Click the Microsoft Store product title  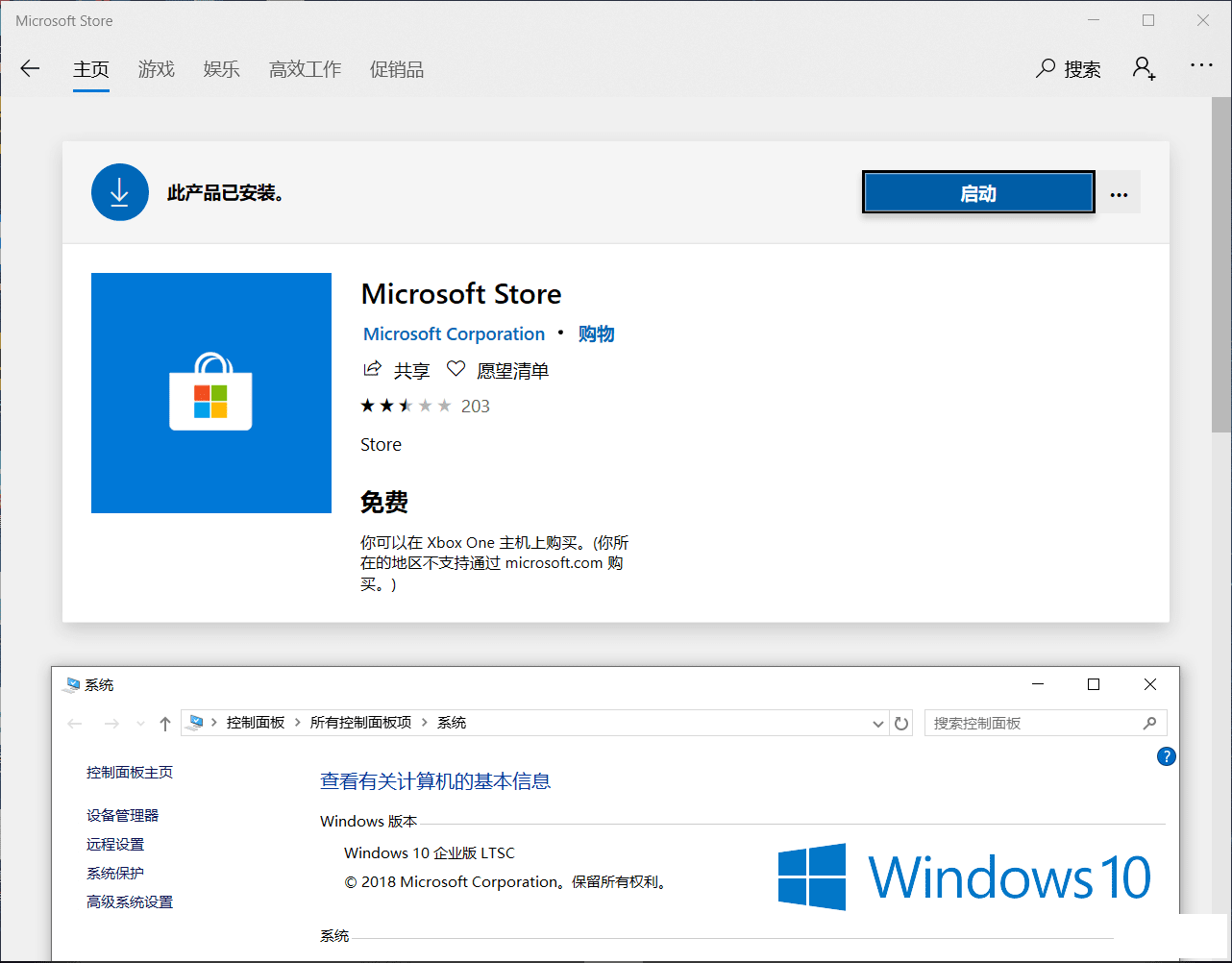461,293
